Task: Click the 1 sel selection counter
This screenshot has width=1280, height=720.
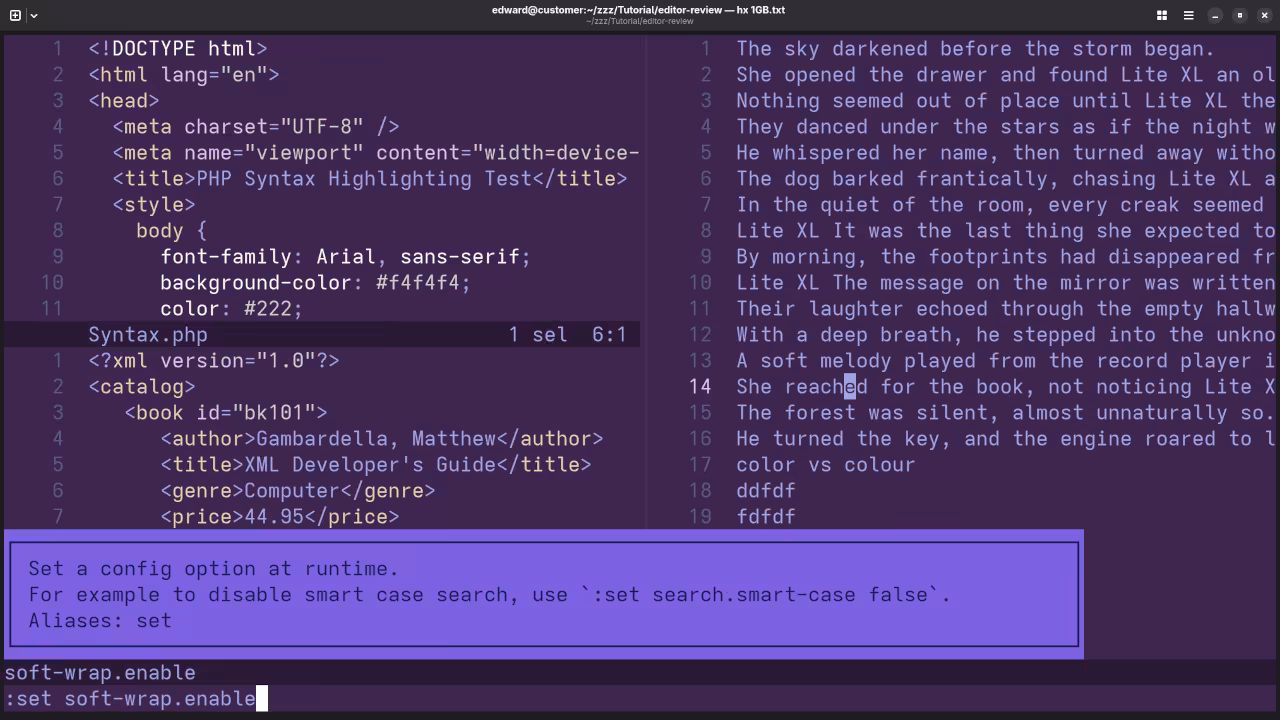Action: (537, 334)
